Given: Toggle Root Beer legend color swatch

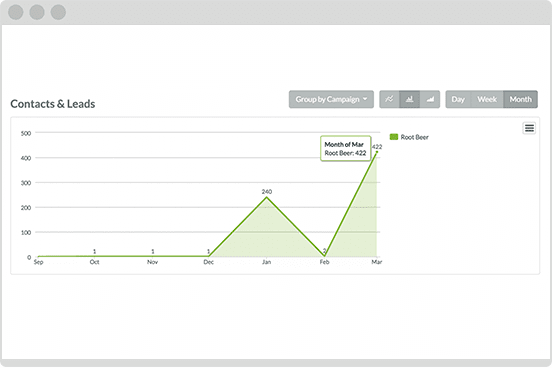Looking at the screenshot, I should 394,137.
